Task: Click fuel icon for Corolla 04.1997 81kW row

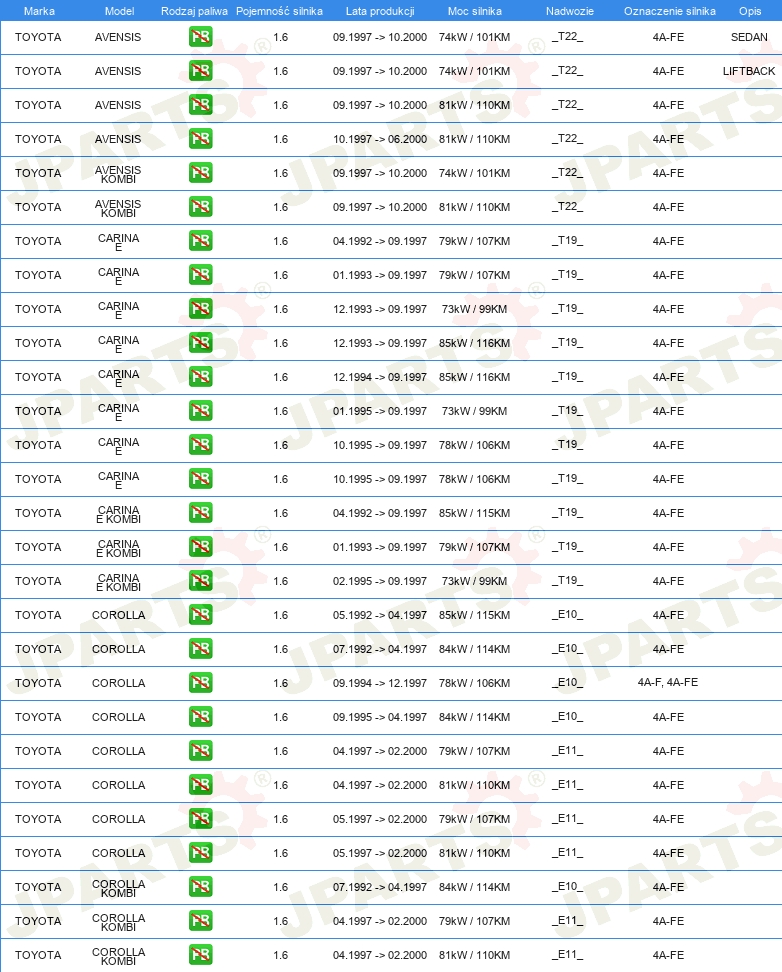Action: (200, 785)
